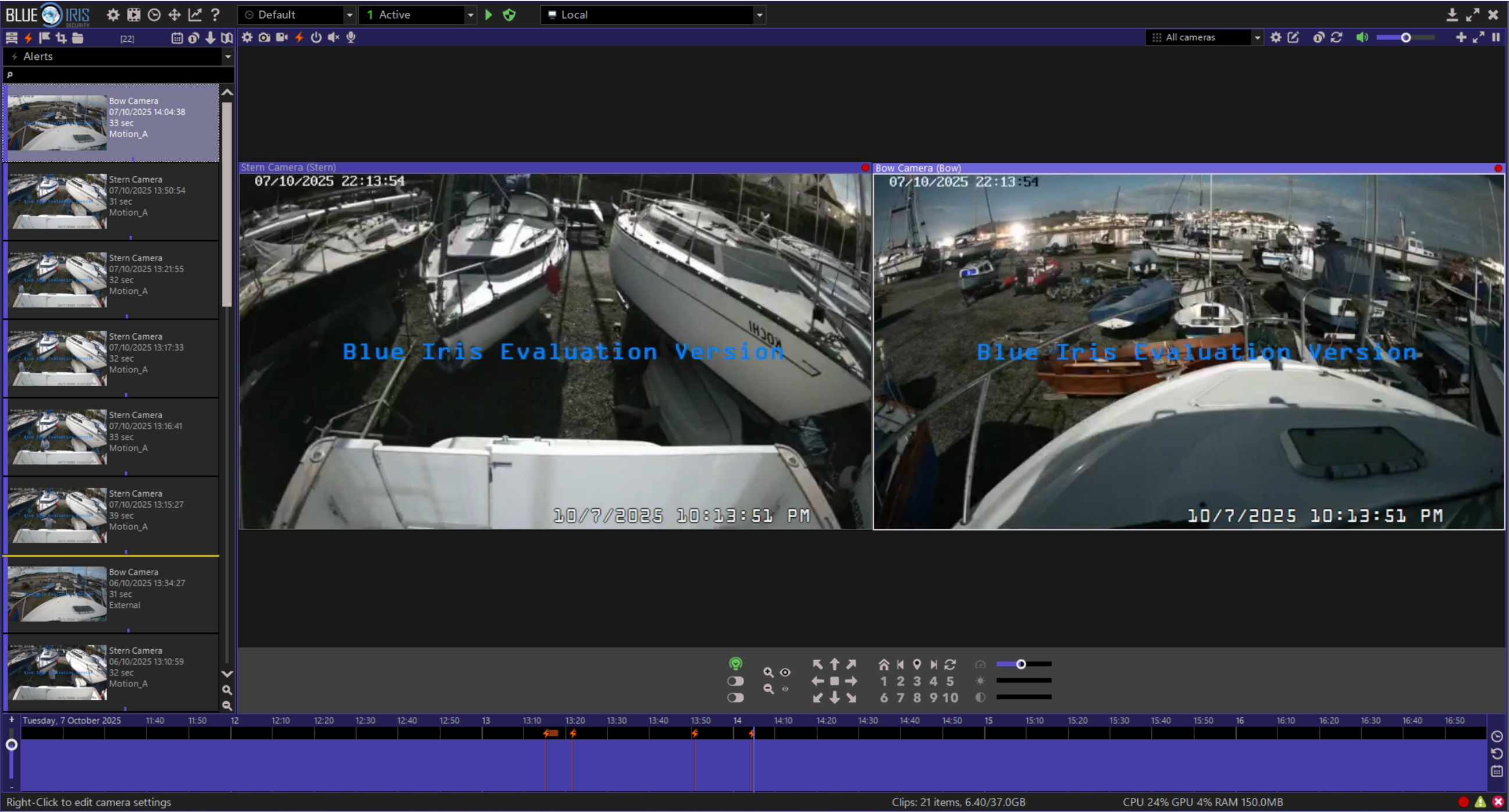Toggle the lower PTZ switch
Image resolution: width=1509 pixels, height=812 pixels.
[x=735, y=697]
